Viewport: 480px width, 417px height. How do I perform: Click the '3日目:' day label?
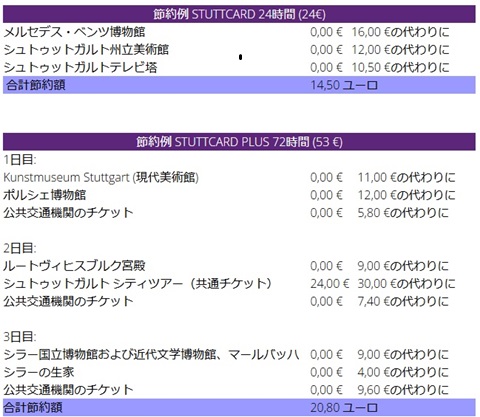coord(20,337)
